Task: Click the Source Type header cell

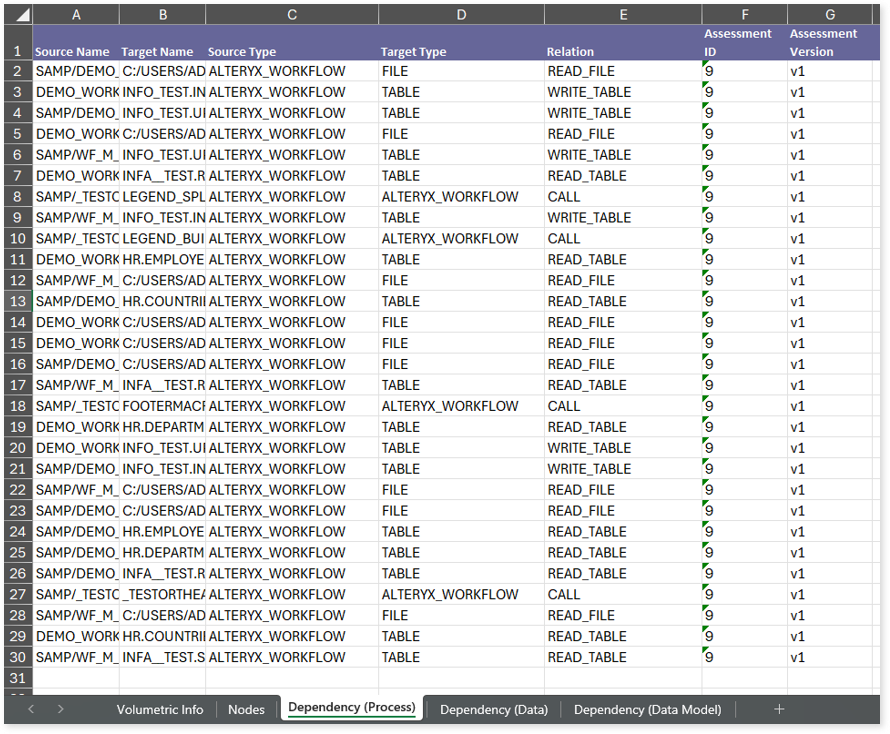Action: (x=292, y=43)
